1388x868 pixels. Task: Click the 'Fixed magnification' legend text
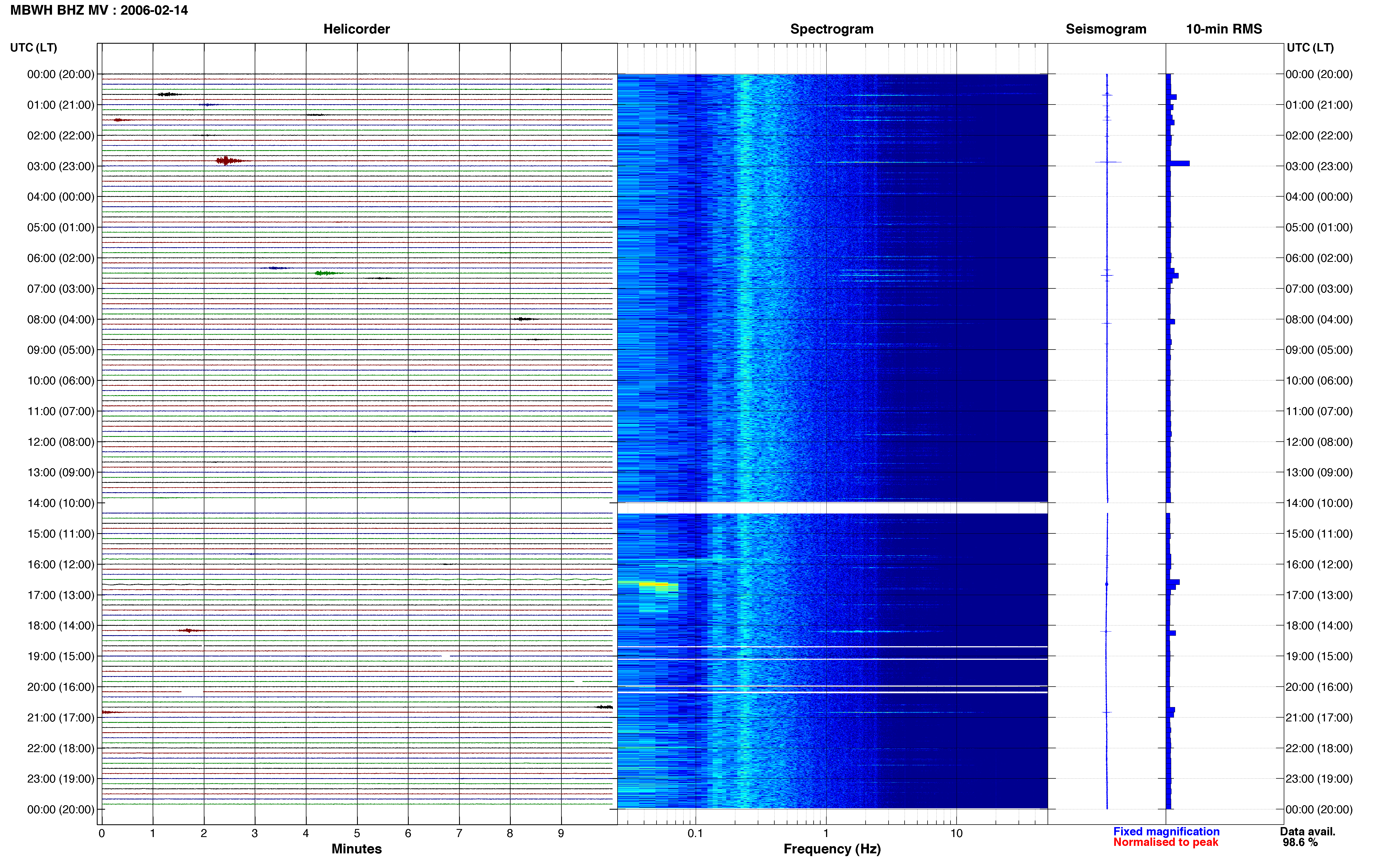click(x=1166, y=831)
